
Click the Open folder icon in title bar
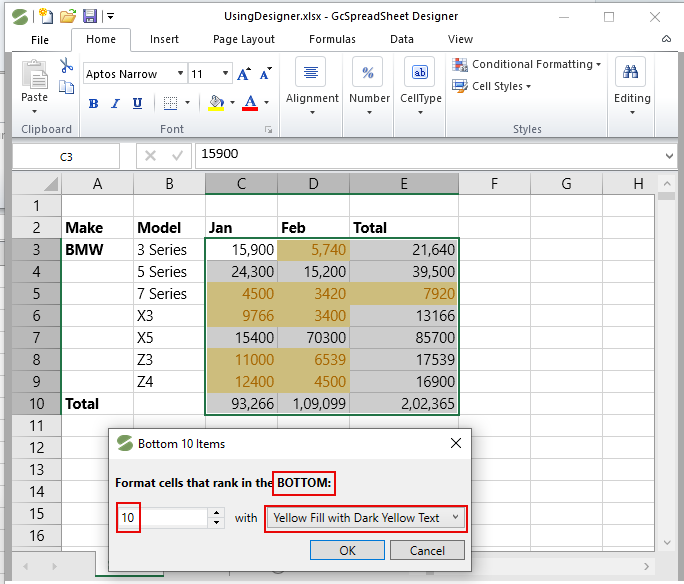pos(68,16)
